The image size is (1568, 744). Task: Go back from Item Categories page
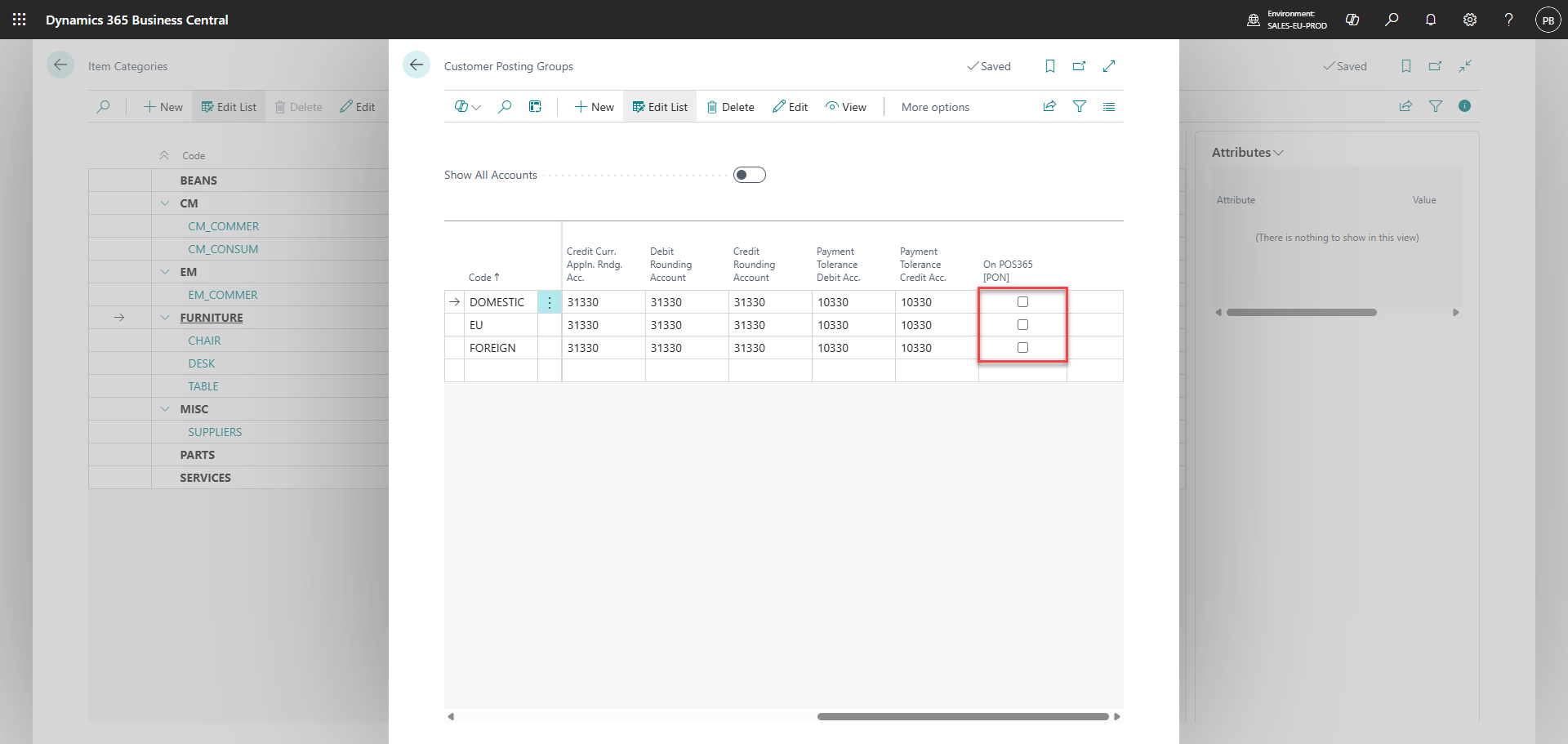[60, 65]
